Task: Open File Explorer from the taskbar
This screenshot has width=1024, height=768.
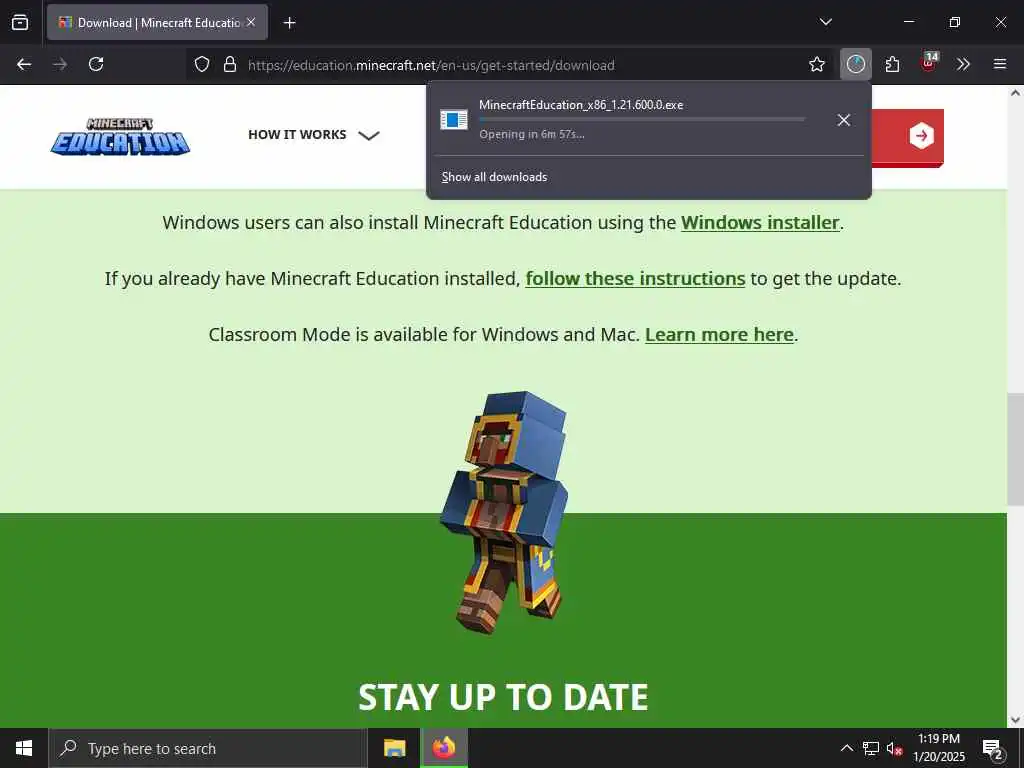Action: pyautogui.click(x=394, y=748)
